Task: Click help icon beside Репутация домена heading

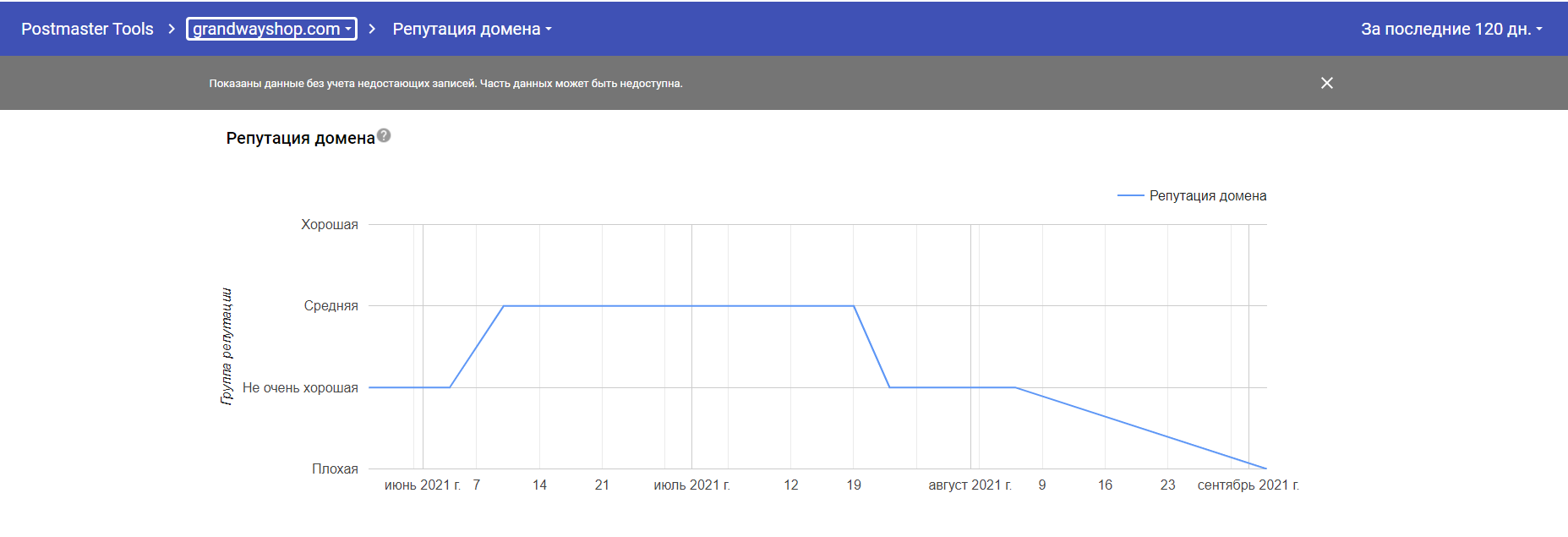Action: click(x=384, y=135)
